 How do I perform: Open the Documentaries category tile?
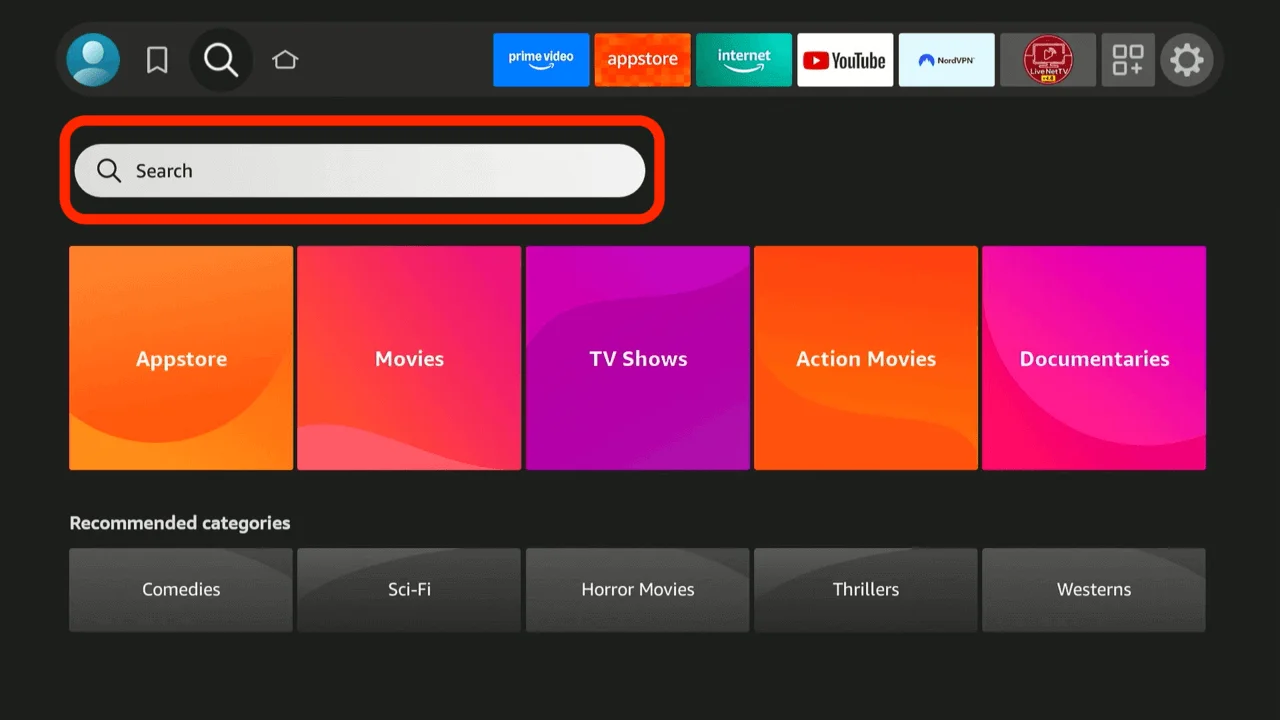tap(1094, 358)
